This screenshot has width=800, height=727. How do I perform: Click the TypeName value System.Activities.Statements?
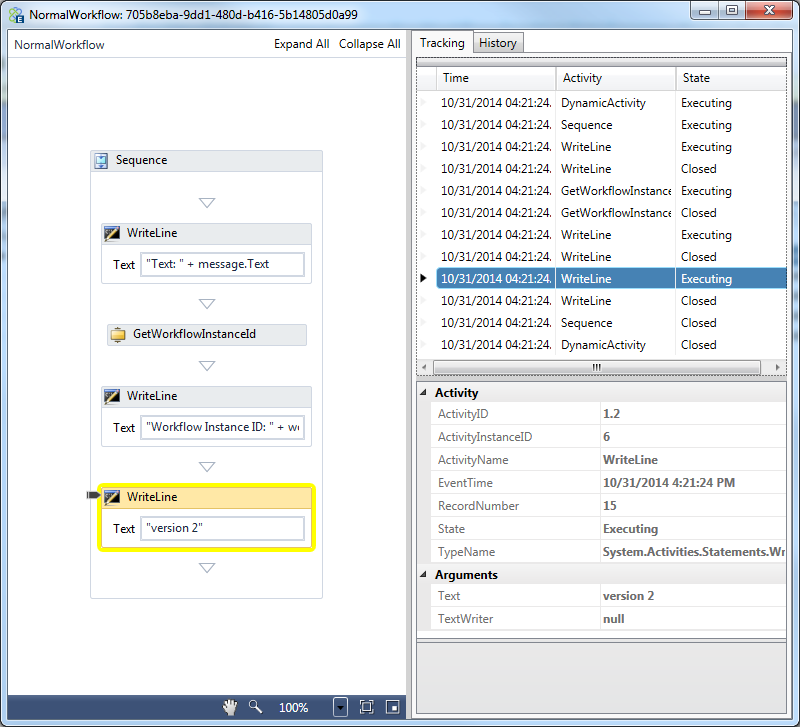pos(694,551)
